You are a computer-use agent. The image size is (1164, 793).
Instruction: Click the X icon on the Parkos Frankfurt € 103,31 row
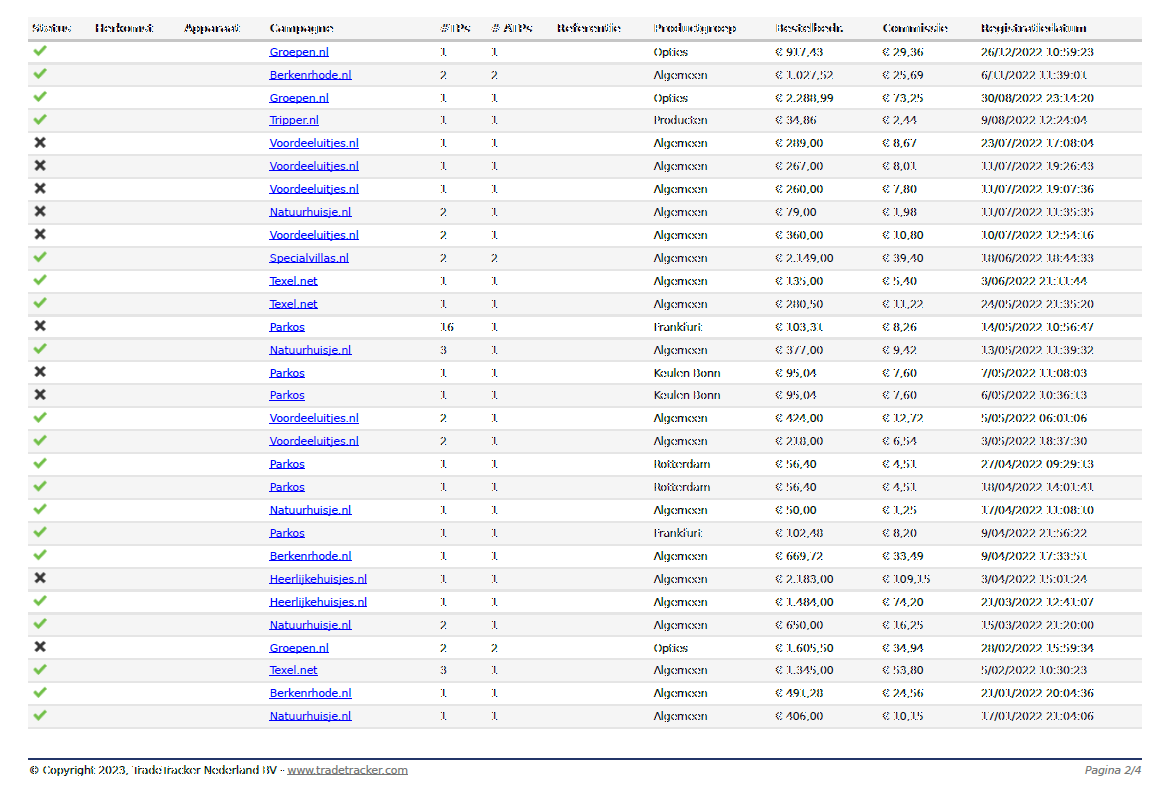(40, 326)
